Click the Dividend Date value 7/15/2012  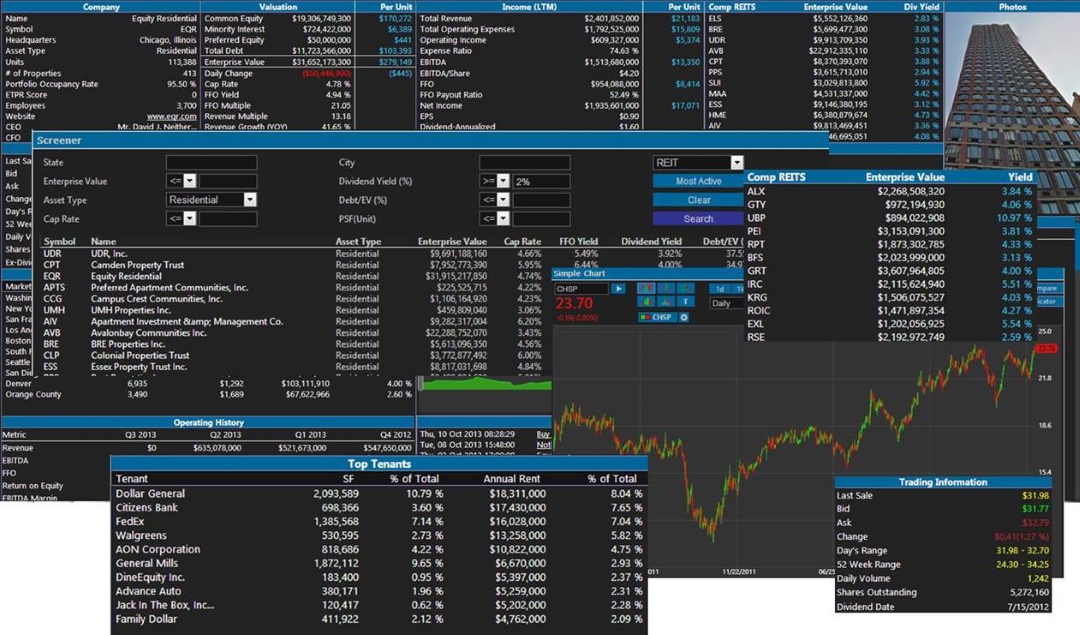click(1028, 607)
